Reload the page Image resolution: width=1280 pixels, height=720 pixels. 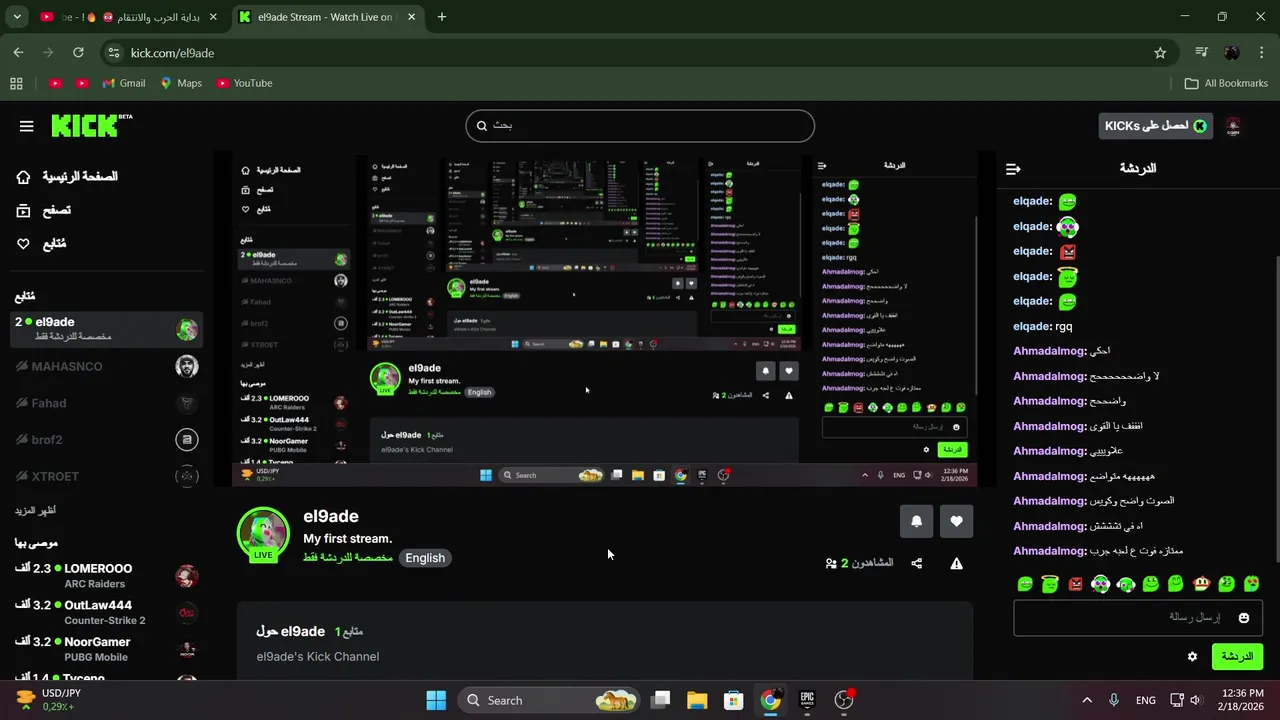click(x=79, y=53)
